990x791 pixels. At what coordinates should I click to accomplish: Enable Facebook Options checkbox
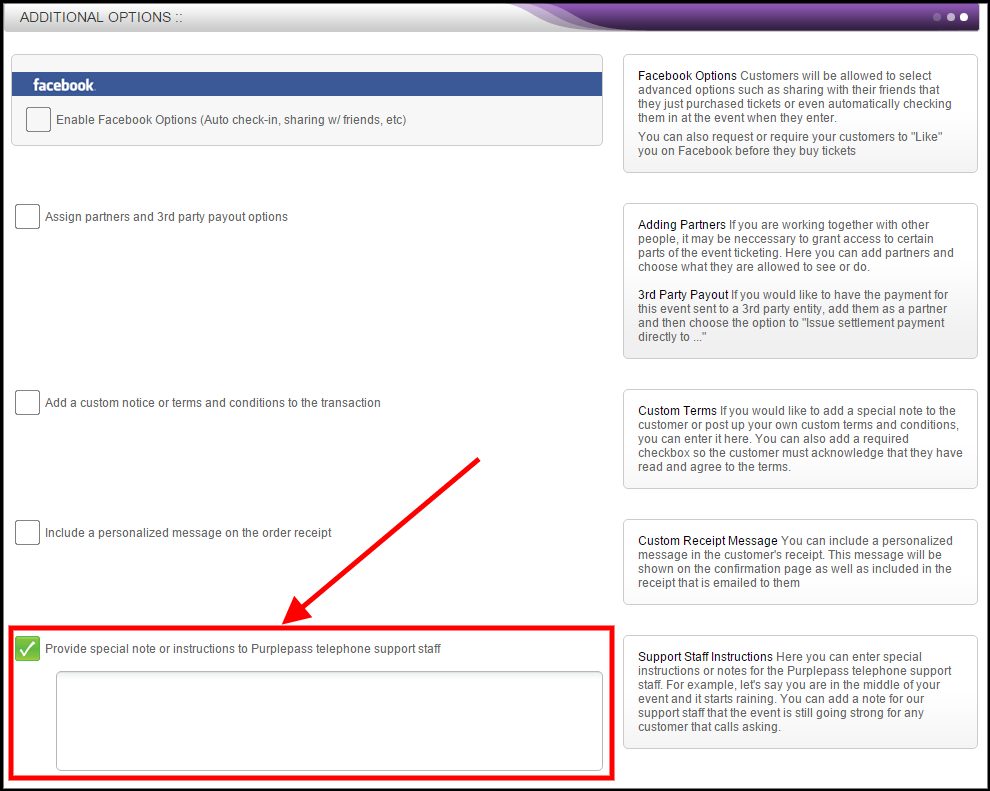(x=38, y=119)
